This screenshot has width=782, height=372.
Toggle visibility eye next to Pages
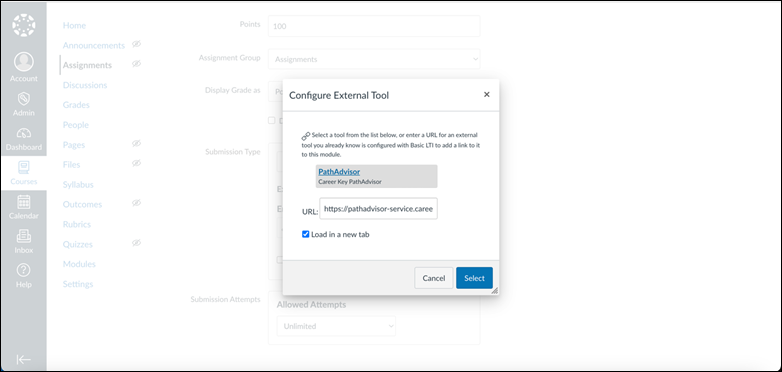137,144
